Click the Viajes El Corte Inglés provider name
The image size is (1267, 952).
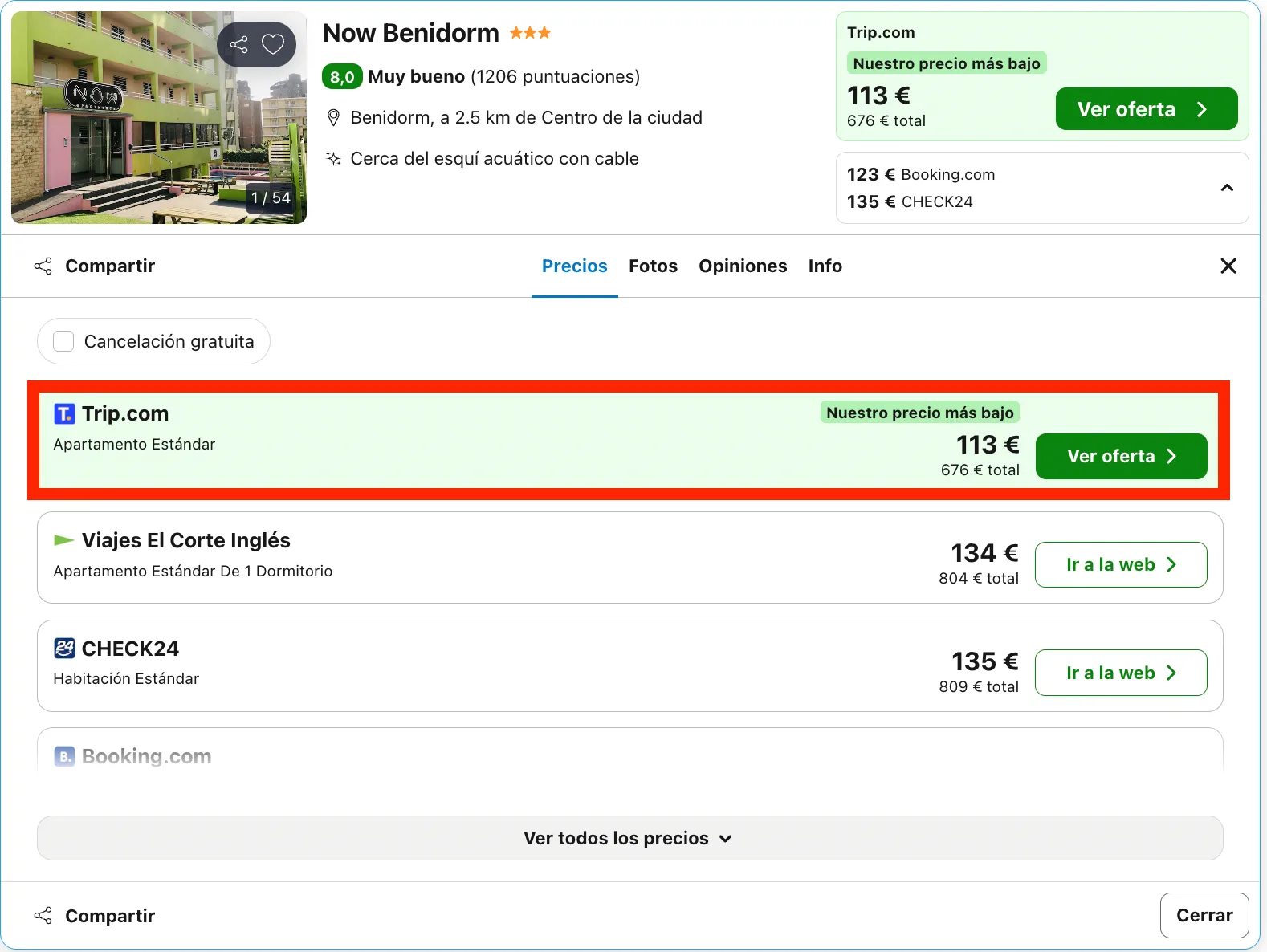click(186, 540)
